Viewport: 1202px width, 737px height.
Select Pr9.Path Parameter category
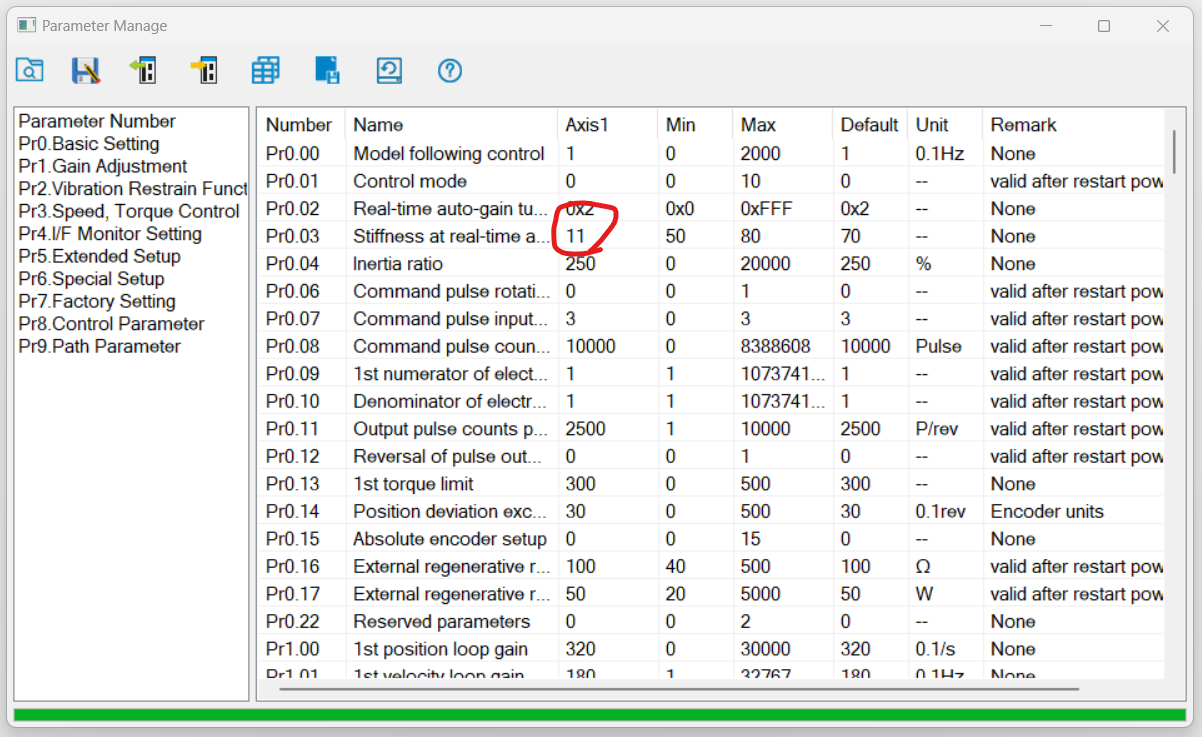coord(99,346)
